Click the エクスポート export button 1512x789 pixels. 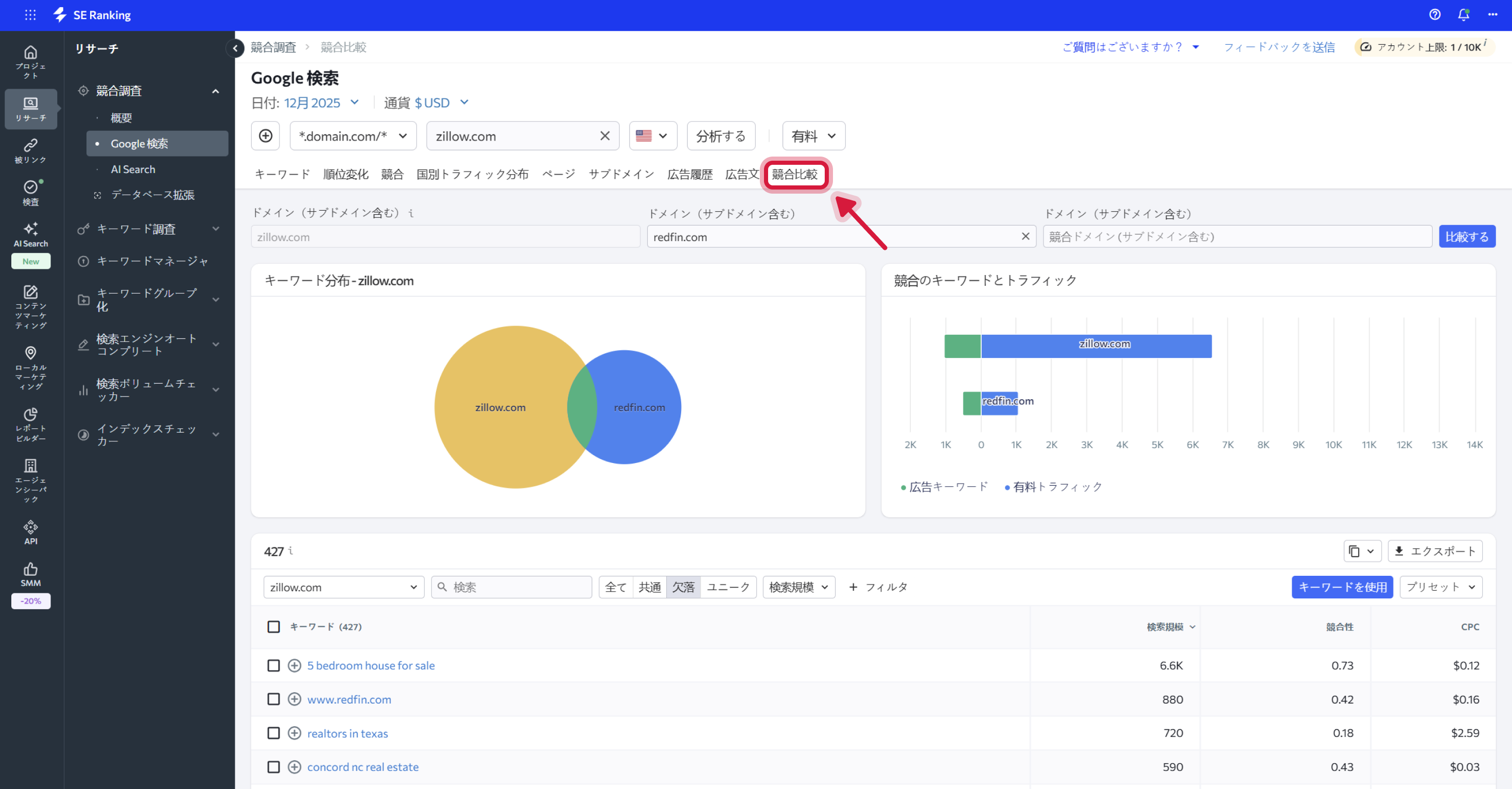pos(1435,551)
